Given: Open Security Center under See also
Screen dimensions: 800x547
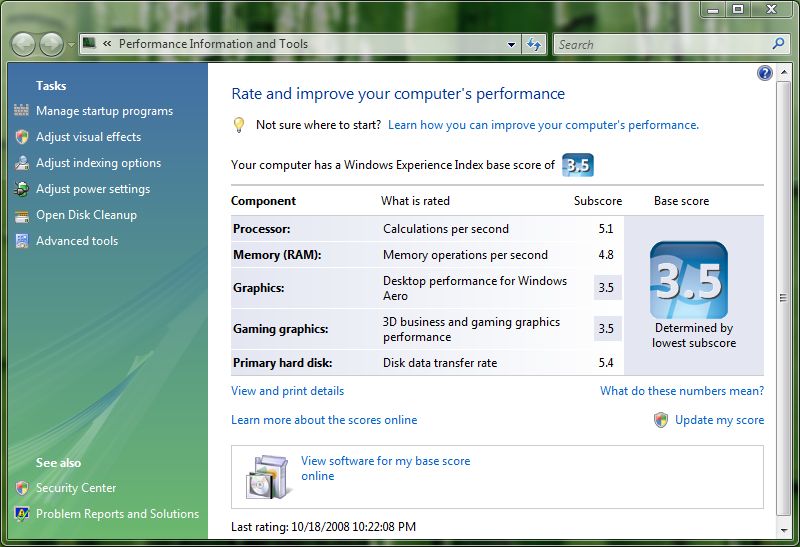Looking at the screenshot, I should click(x=76, y=488).
